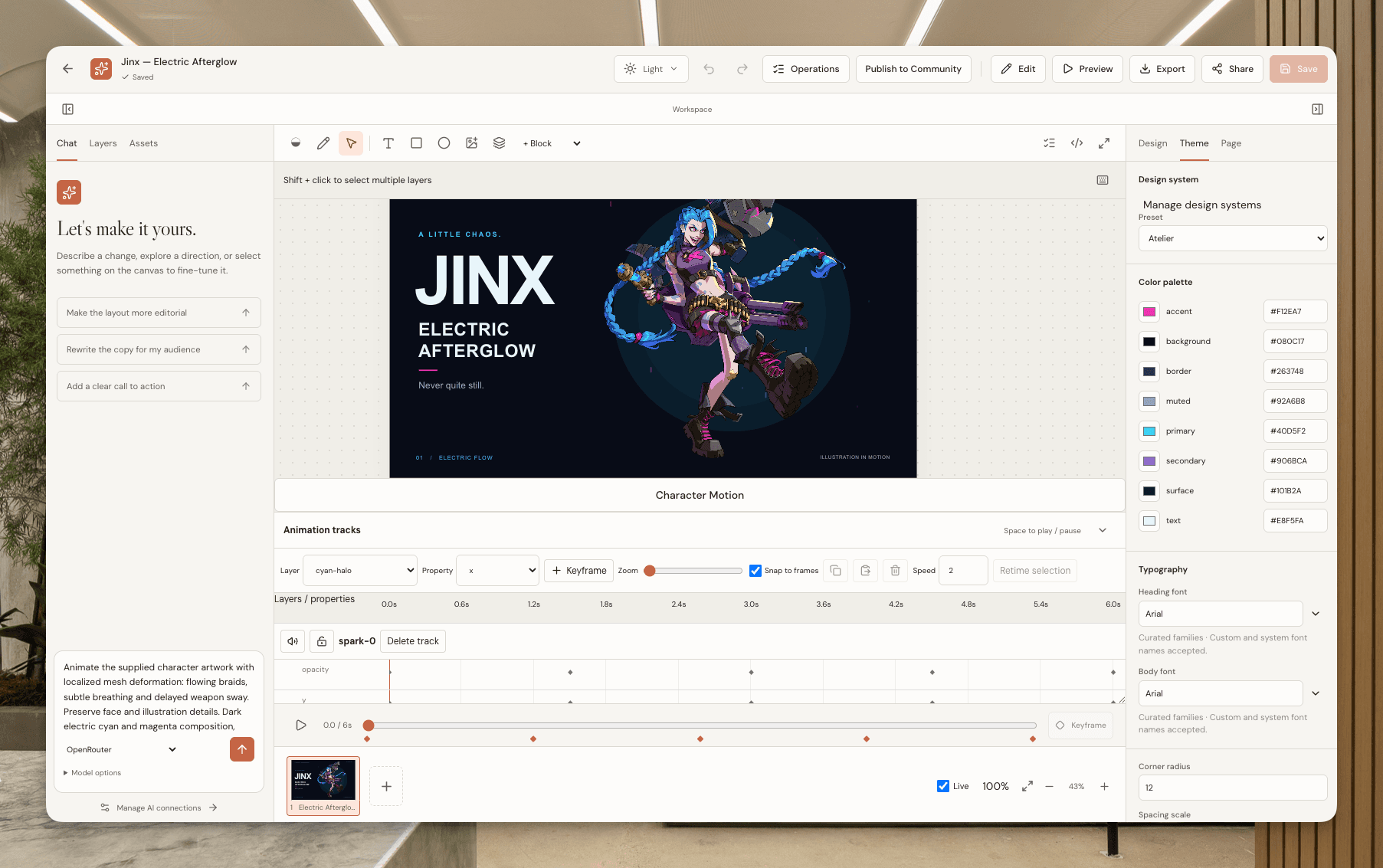This screenshot has height=868, width=1383.
Task: Click the back arrow icon
Action: 67,69
